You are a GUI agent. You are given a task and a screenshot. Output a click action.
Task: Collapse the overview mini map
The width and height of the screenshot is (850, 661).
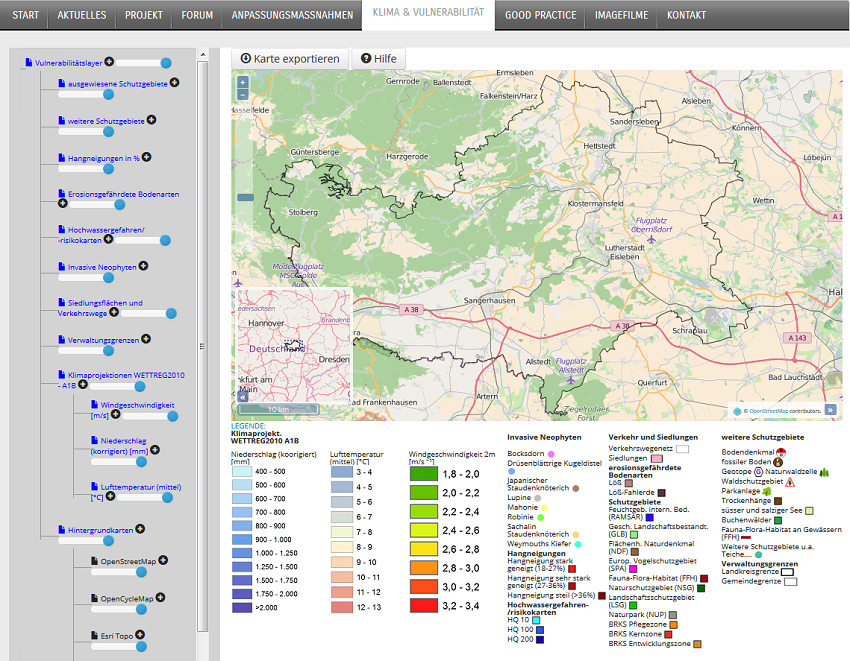[x=242, y=398]
